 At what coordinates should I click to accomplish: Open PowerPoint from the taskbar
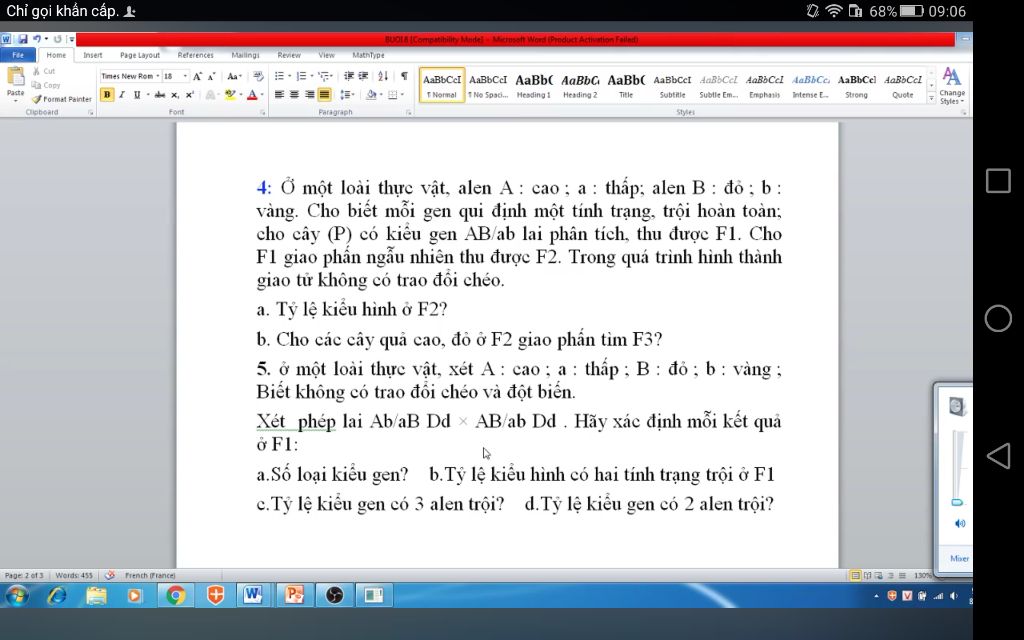click(294, 595)
